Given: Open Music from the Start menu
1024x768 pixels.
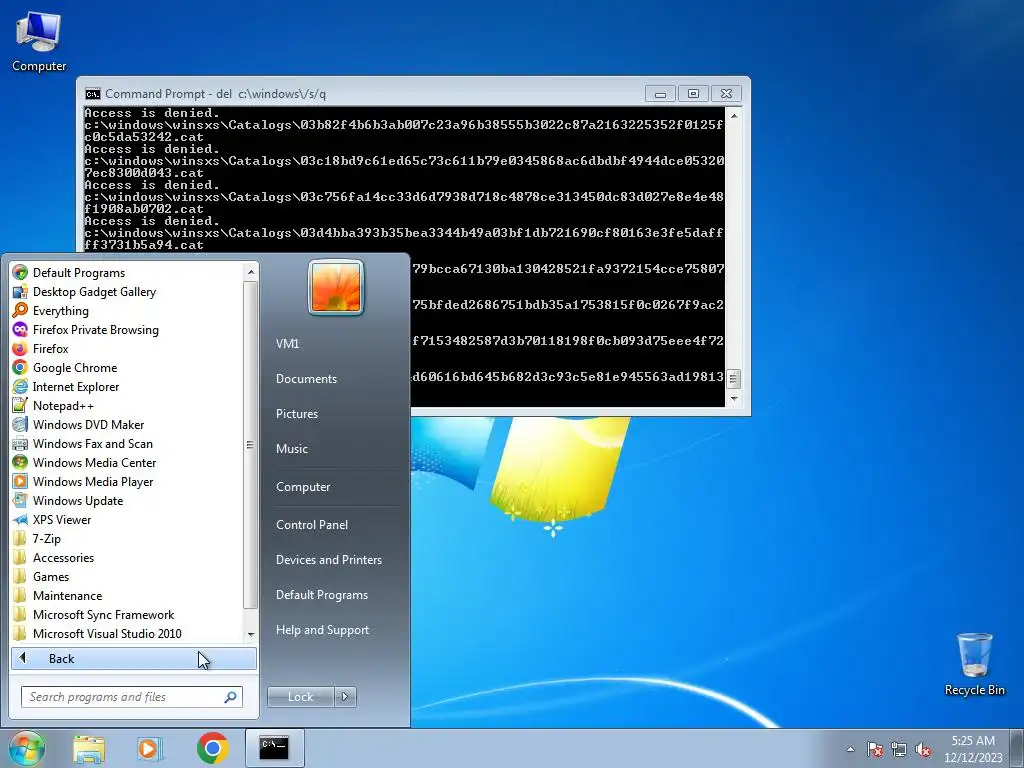Looking at the screenshot, I should click(292, 449).
